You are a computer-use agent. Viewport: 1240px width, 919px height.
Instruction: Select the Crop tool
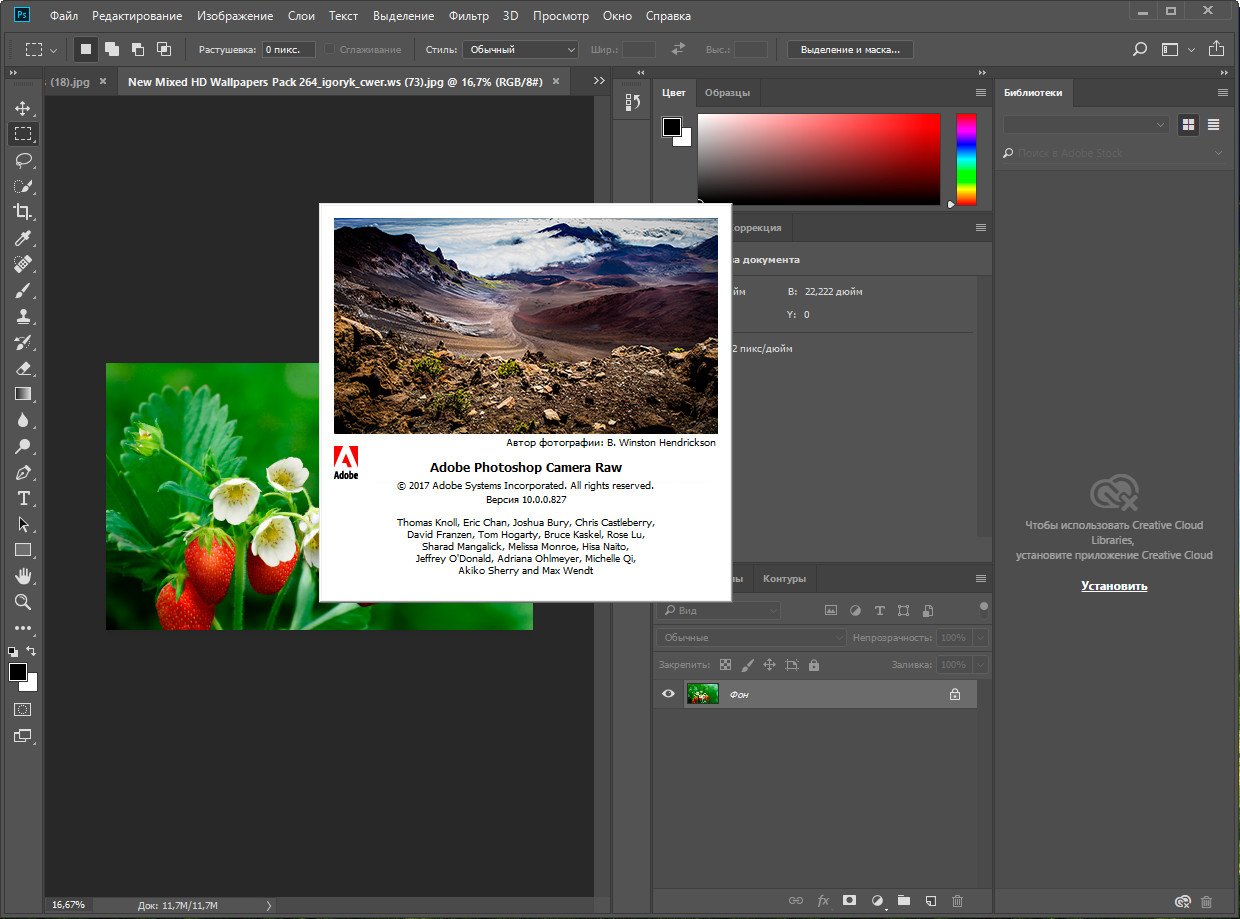(22, 212)
